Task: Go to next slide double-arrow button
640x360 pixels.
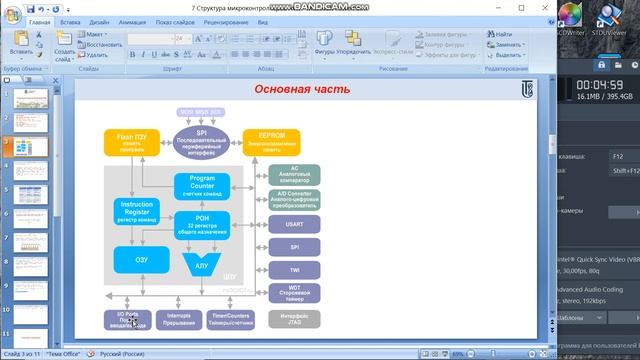Action: click(552, 330)
